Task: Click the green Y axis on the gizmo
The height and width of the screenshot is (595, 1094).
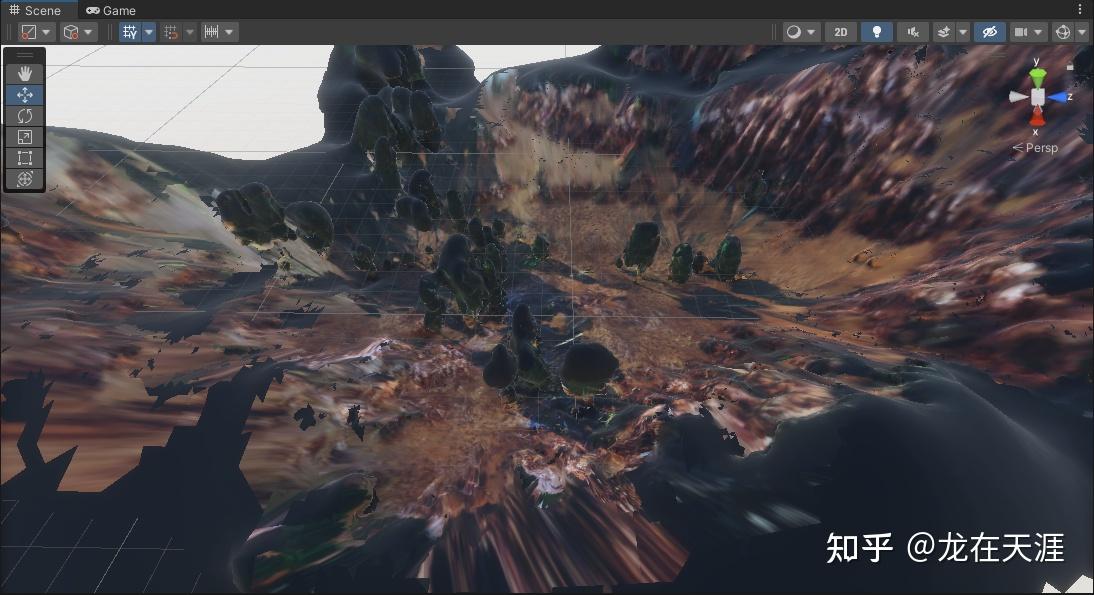Action: [x=1039, y=75]
